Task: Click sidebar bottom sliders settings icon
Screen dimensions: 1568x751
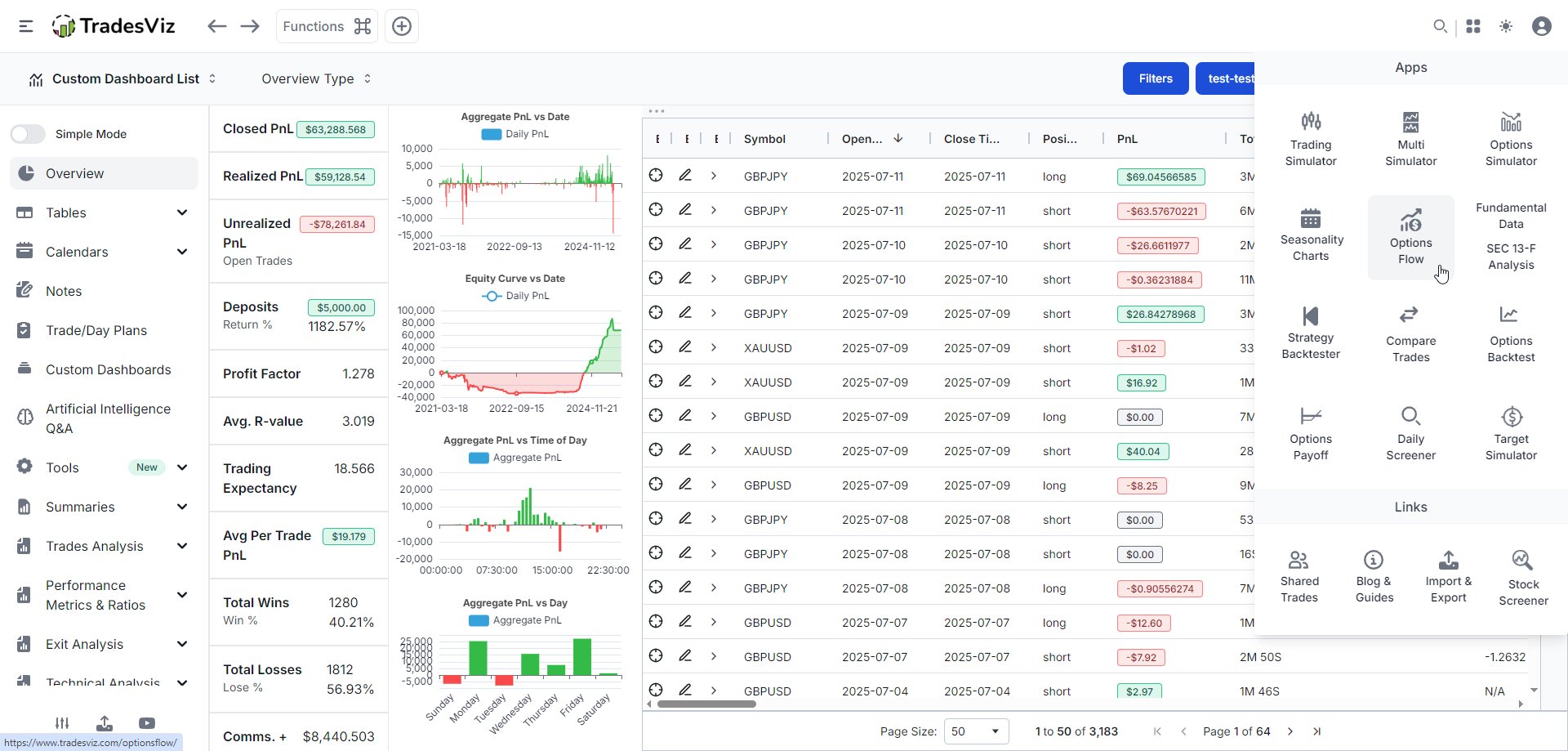Action: pos(62,723)
